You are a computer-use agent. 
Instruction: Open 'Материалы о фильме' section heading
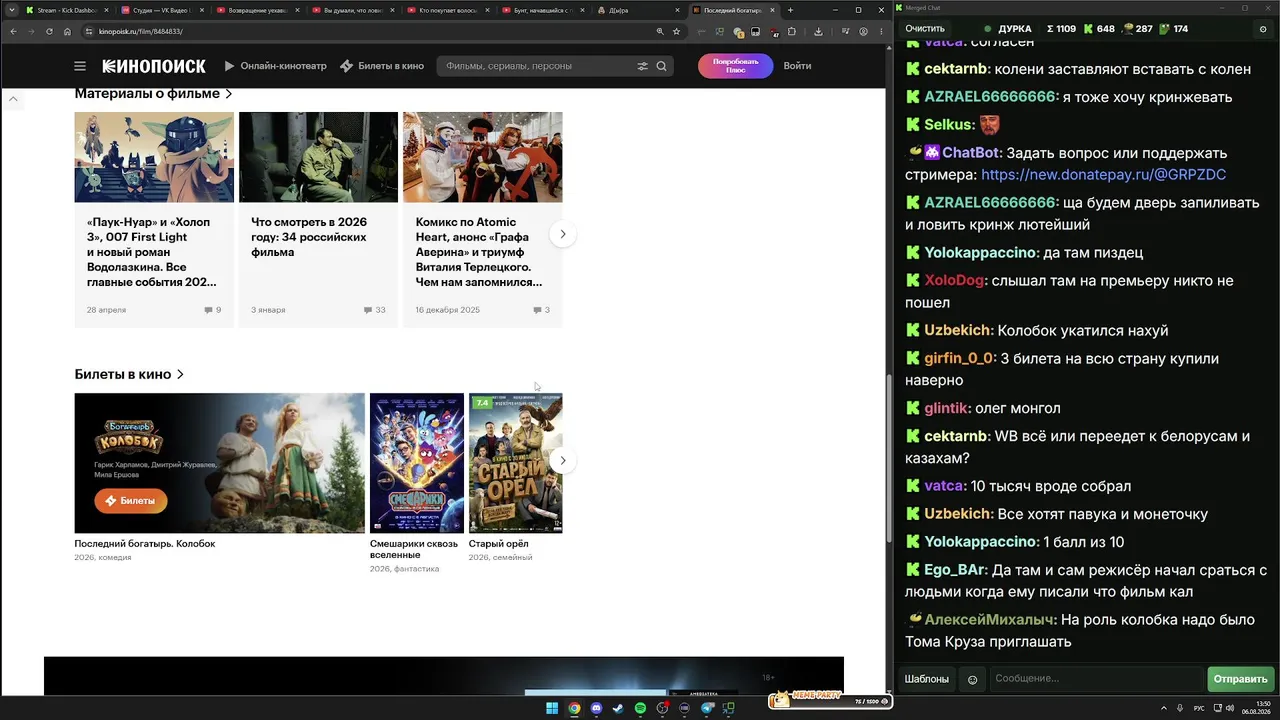pos(153,93)
